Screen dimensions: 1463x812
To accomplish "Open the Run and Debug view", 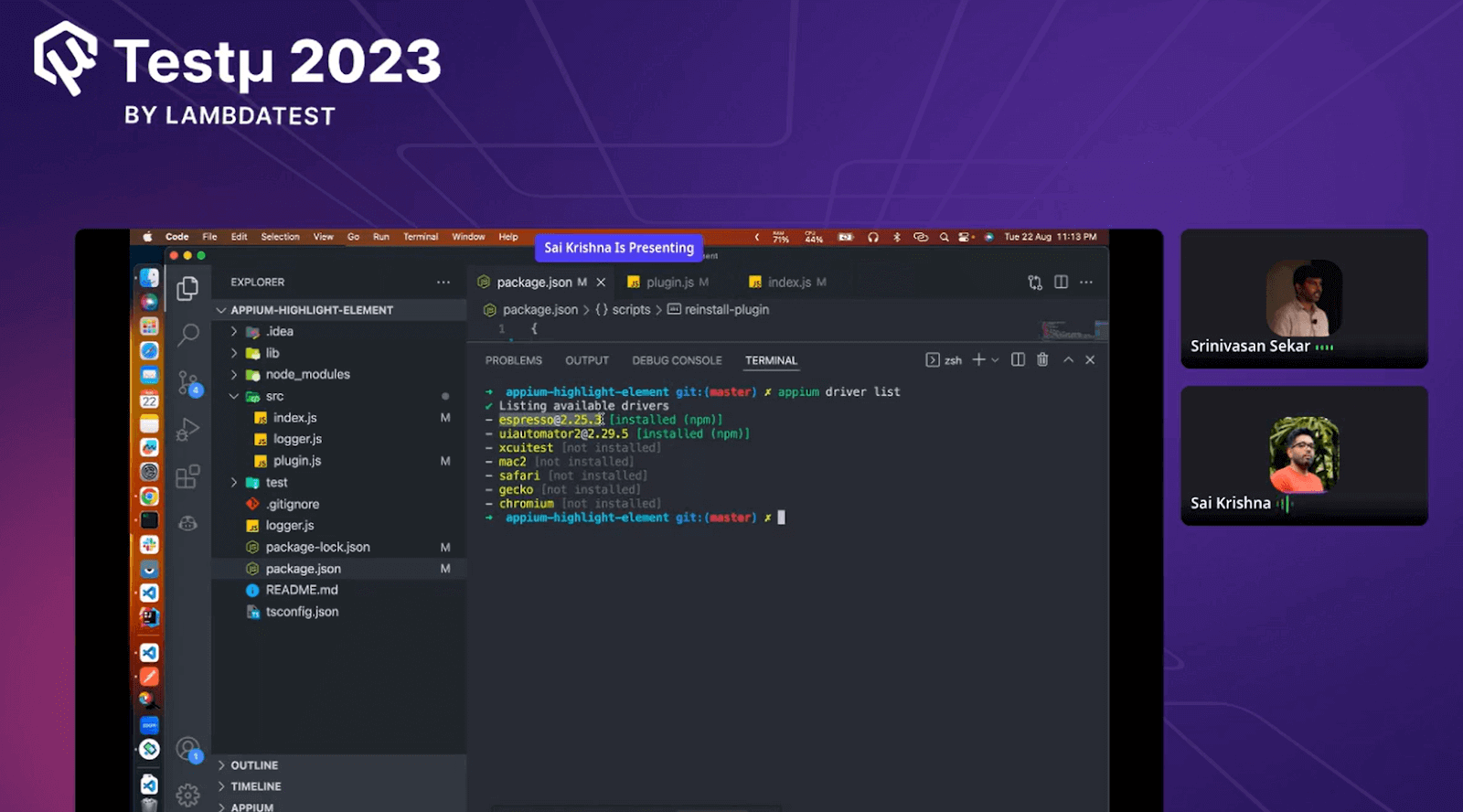I will tap(188, 430).
